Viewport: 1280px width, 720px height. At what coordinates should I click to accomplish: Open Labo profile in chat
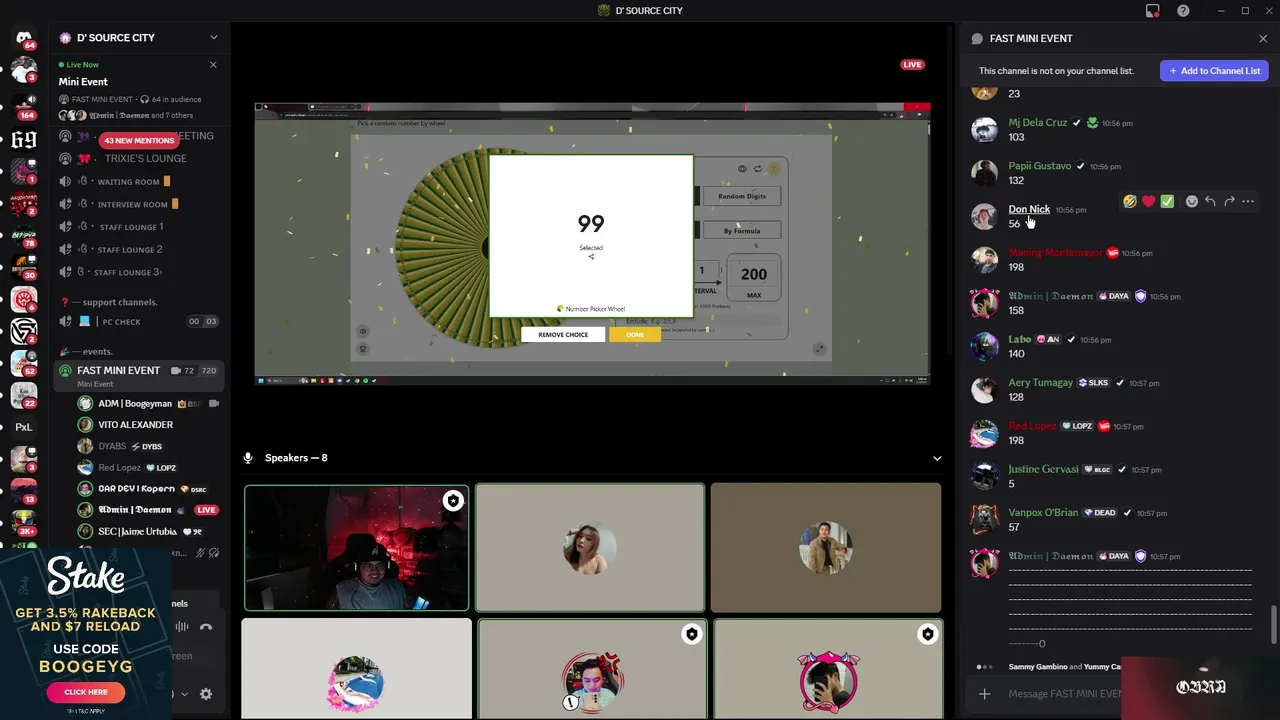click(x=1019, y=339)
